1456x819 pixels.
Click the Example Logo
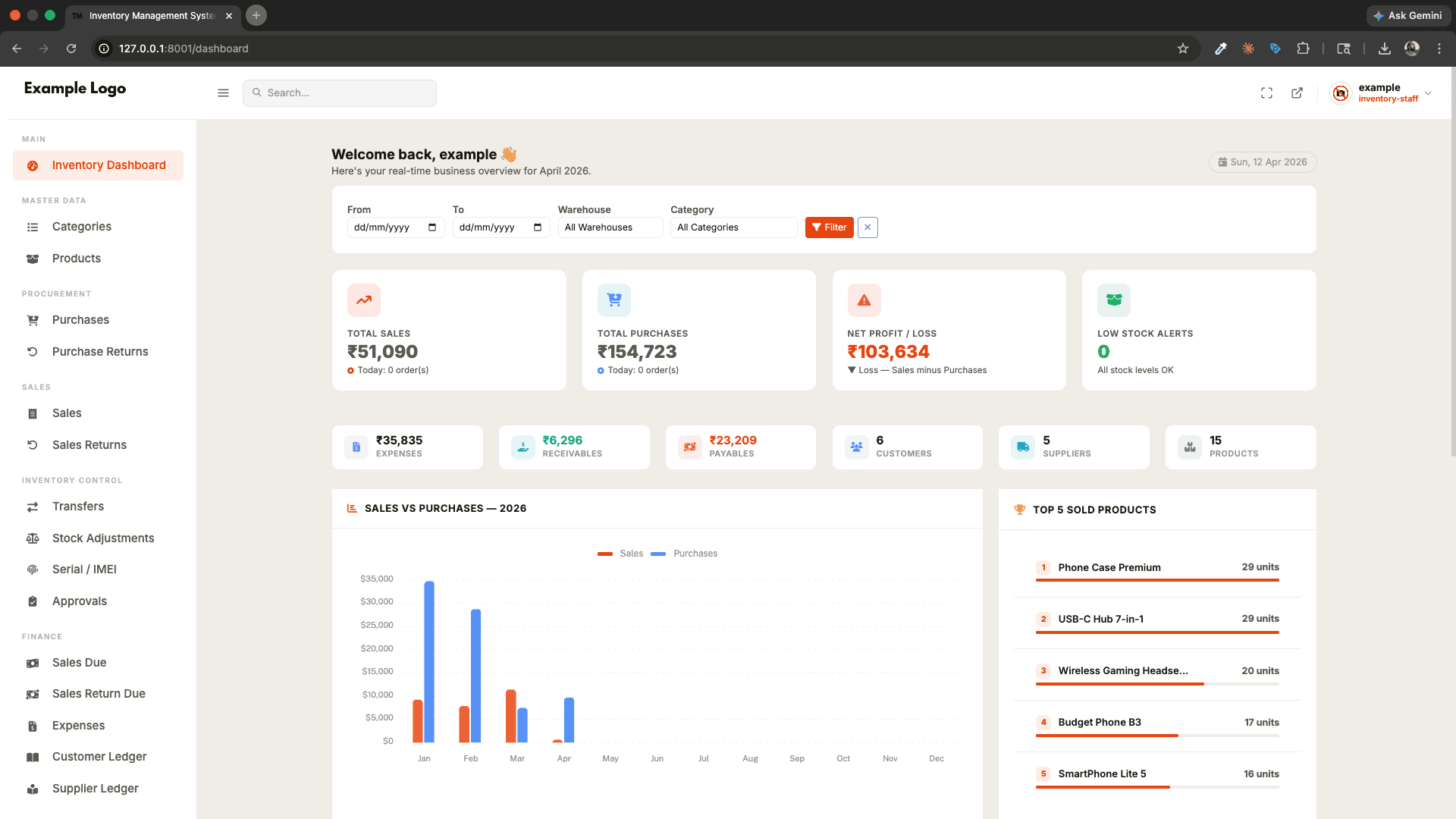[x=75, y=89]
